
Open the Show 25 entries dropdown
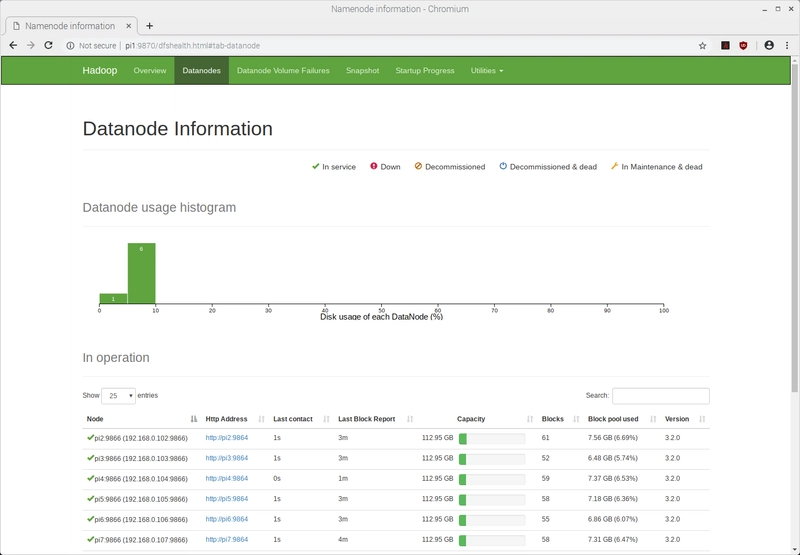pyautogui.click(x=118, y=396)
